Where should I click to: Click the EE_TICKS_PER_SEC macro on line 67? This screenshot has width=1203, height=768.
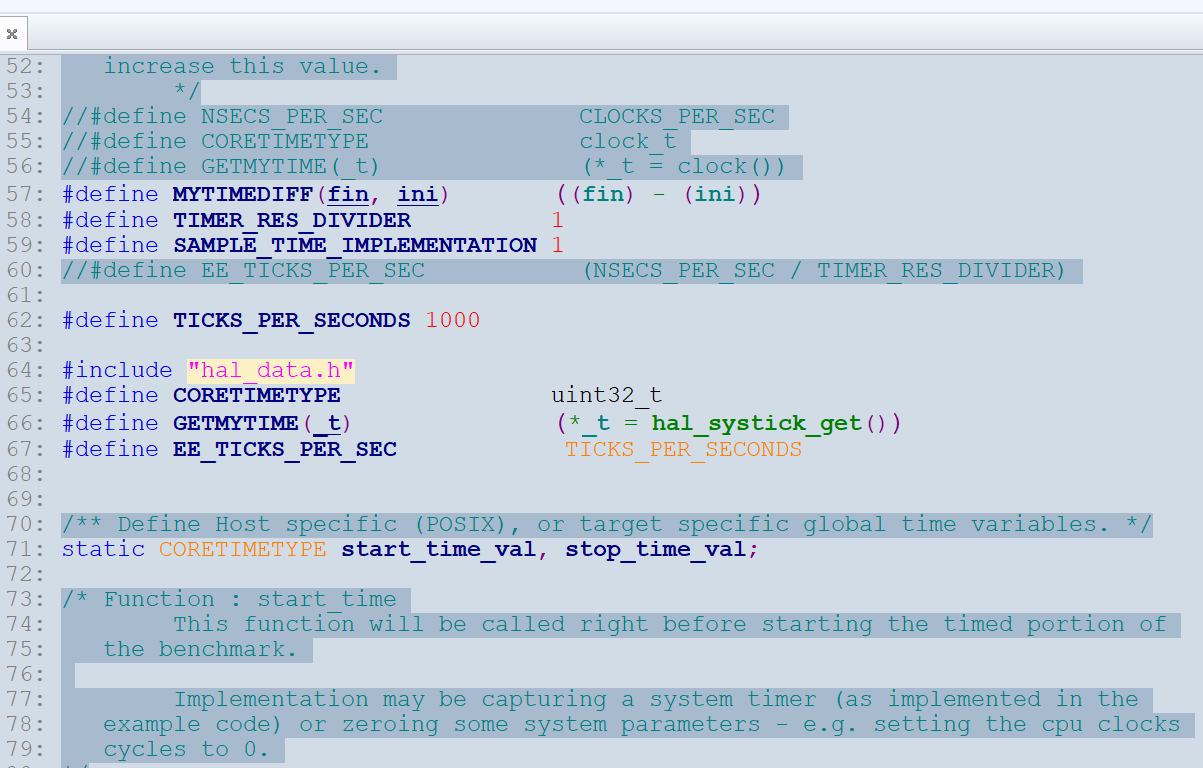pyautogui.click(x=285, y=449)
